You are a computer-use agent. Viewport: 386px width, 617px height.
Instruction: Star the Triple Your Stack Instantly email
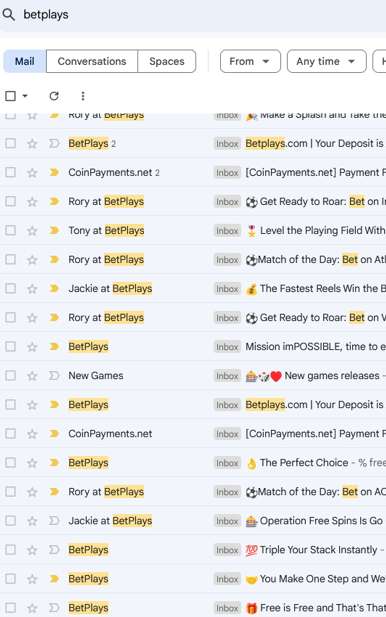point(32,550)
